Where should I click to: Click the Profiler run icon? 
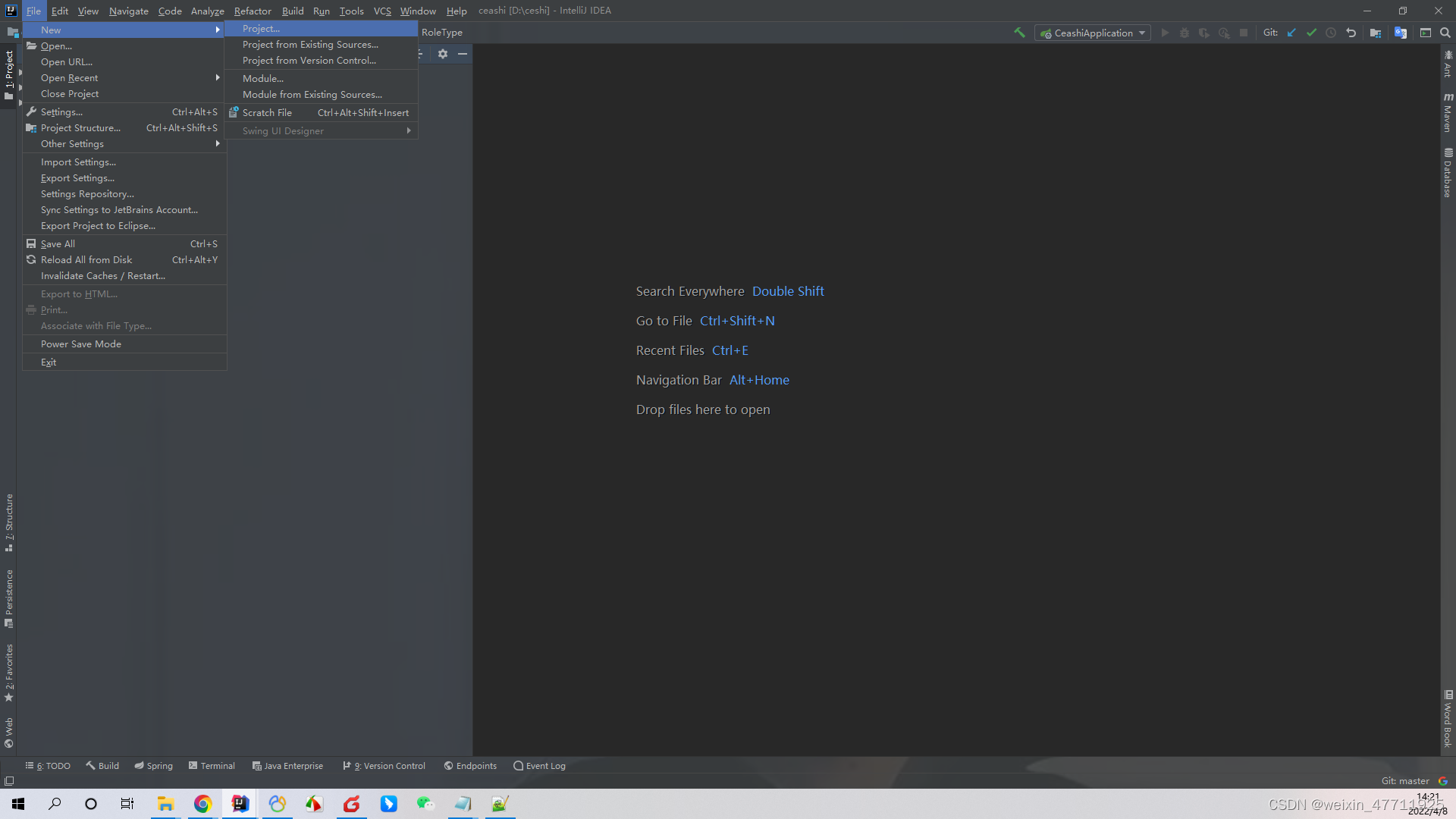click(1224, 33)
